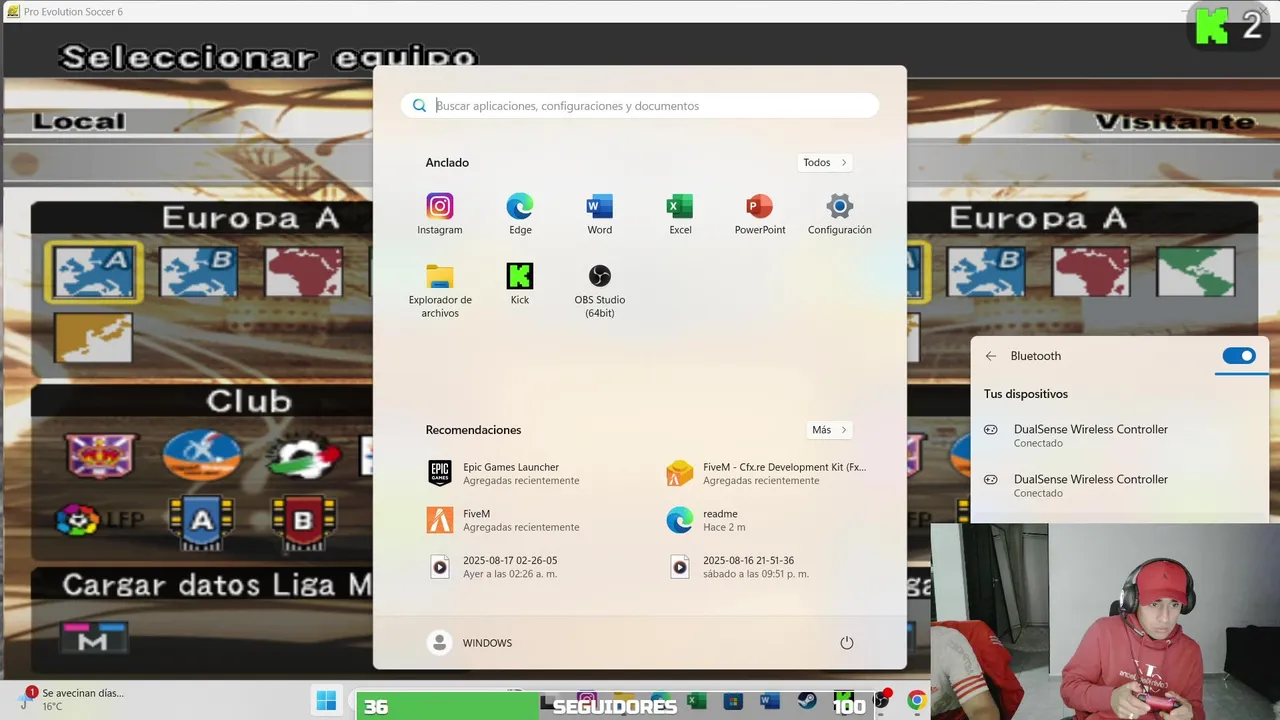Select Europa A region in Local panel
1280x720 pixels.
(x=93, y=271)
